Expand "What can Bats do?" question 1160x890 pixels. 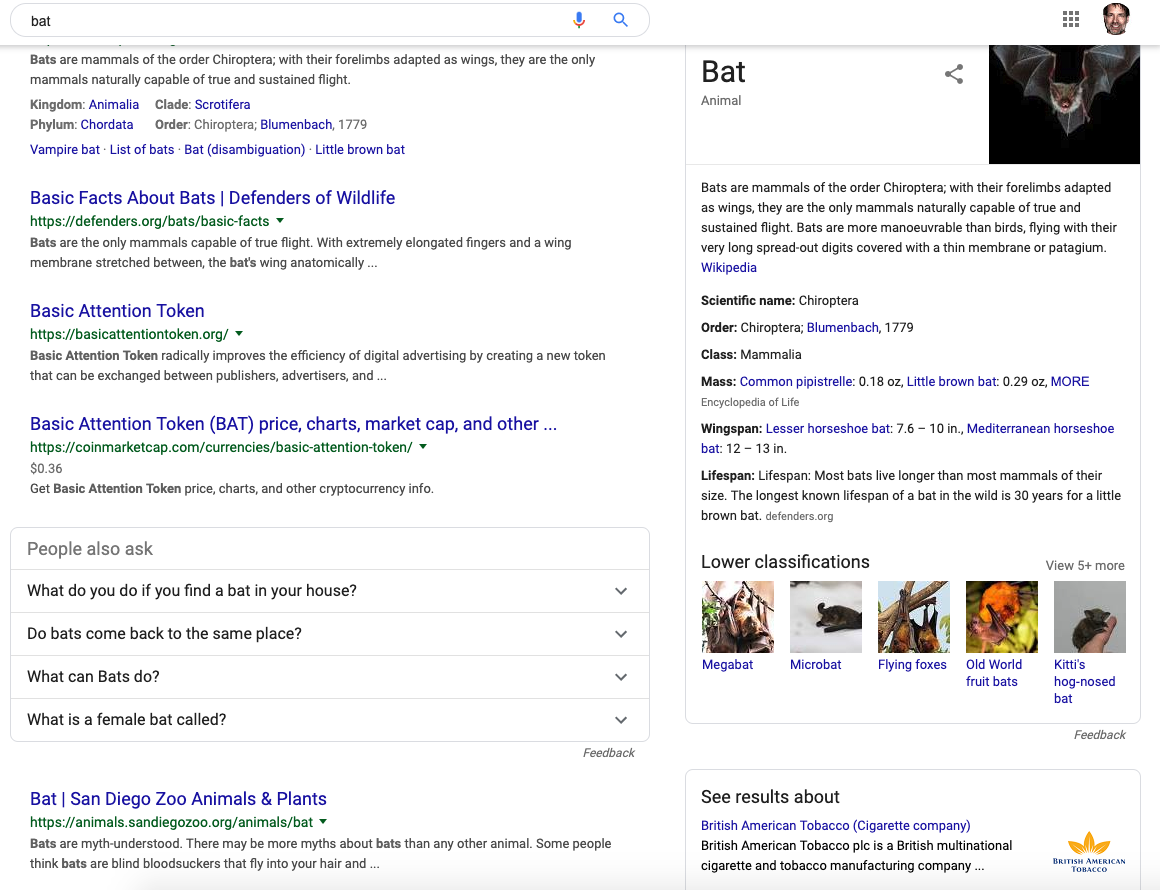[x=330, y=677]
